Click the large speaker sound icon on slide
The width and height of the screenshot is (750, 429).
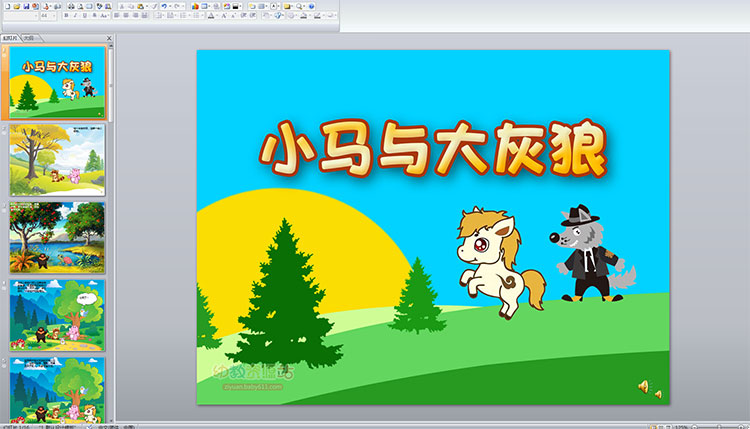coord(644,386)
